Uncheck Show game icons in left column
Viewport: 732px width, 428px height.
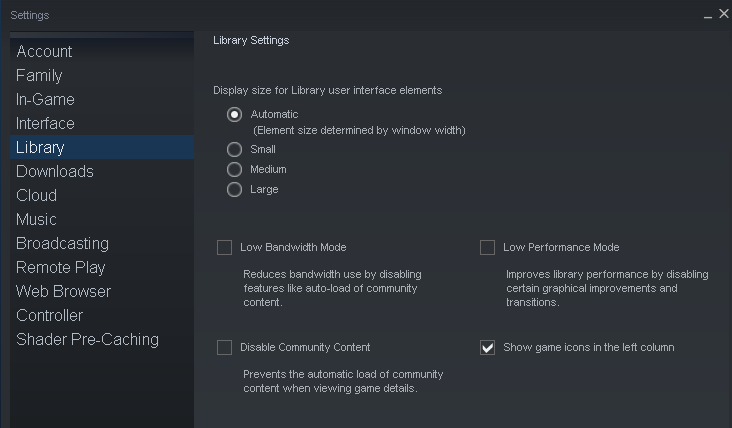tap(488, 348)
